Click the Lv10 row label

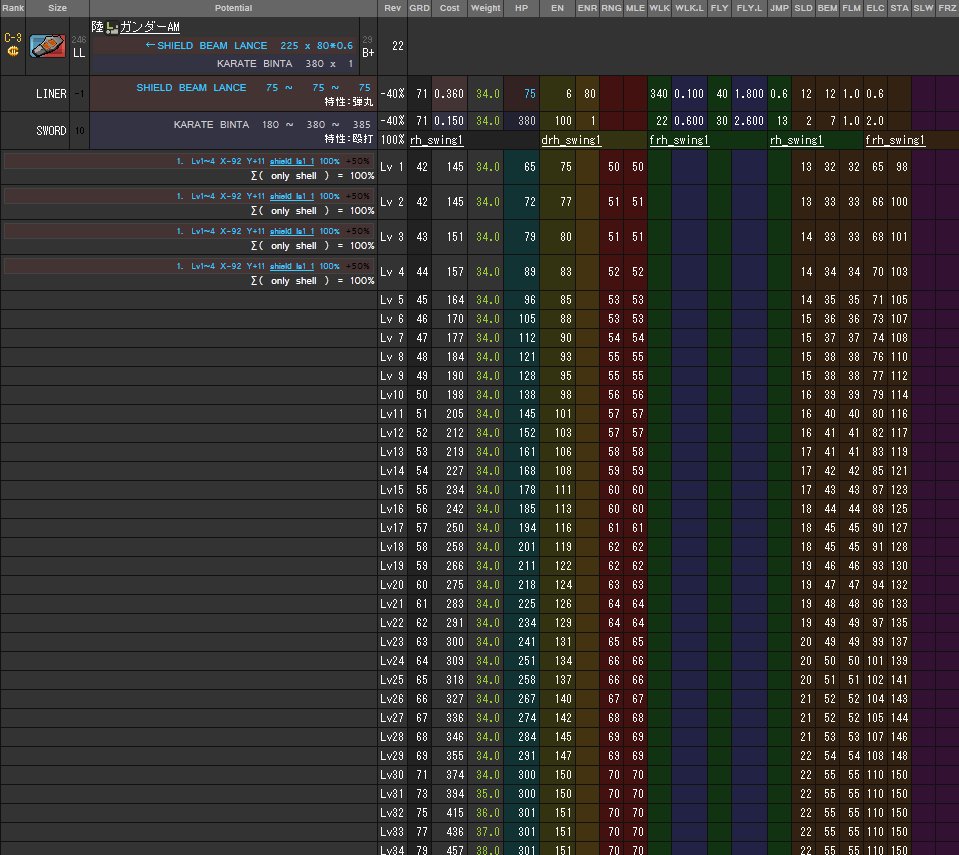point(392,395)
